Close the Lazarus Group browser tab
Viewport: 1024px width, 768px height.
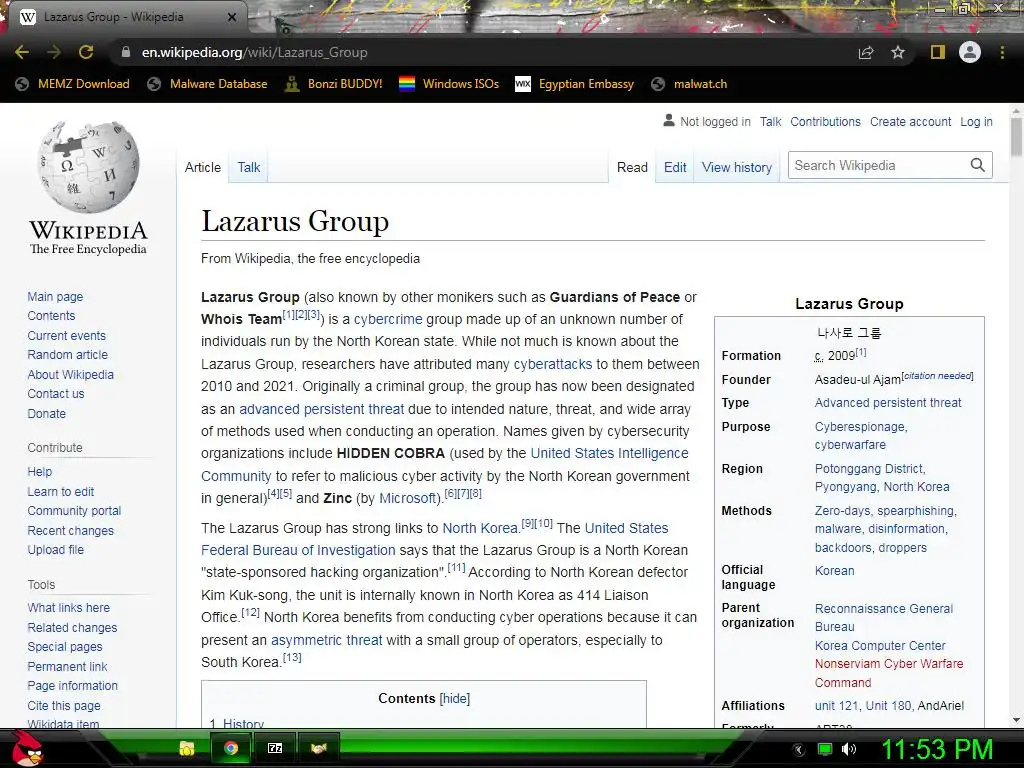tap(232, 17)
